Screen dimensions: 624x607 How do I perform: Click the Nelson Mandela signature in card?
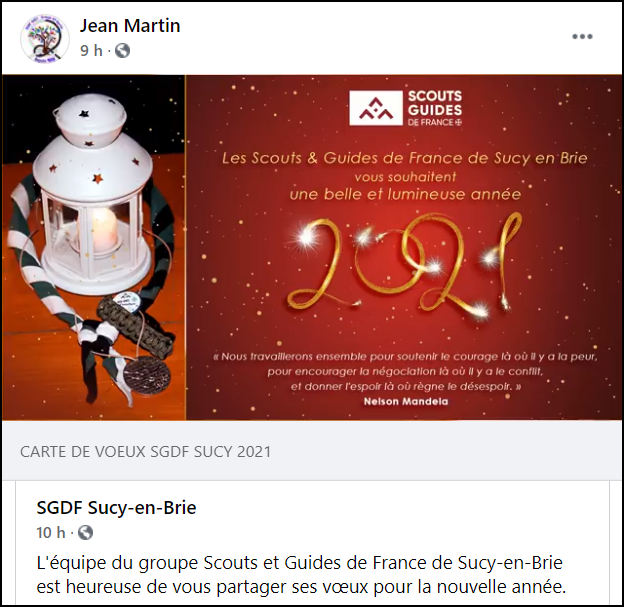click(406, 402)
